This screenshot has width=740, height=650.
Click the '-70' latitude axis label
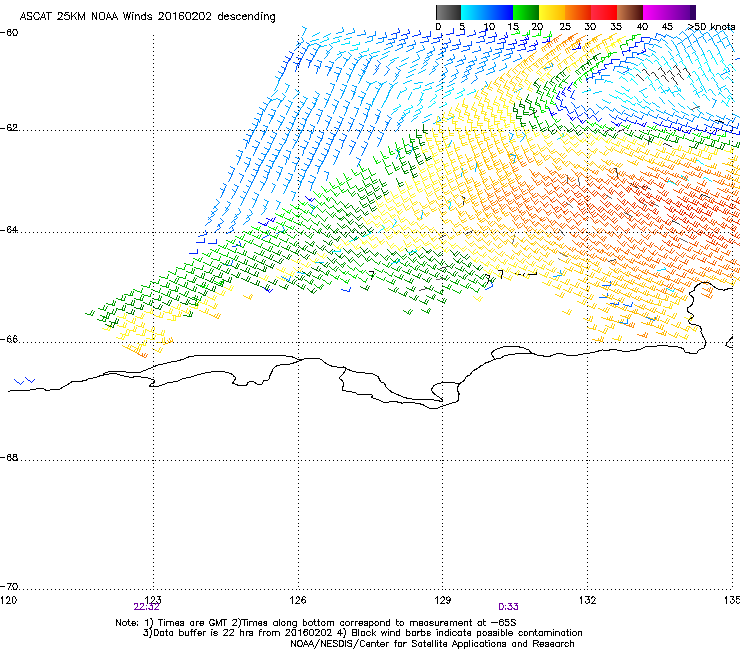9,586
